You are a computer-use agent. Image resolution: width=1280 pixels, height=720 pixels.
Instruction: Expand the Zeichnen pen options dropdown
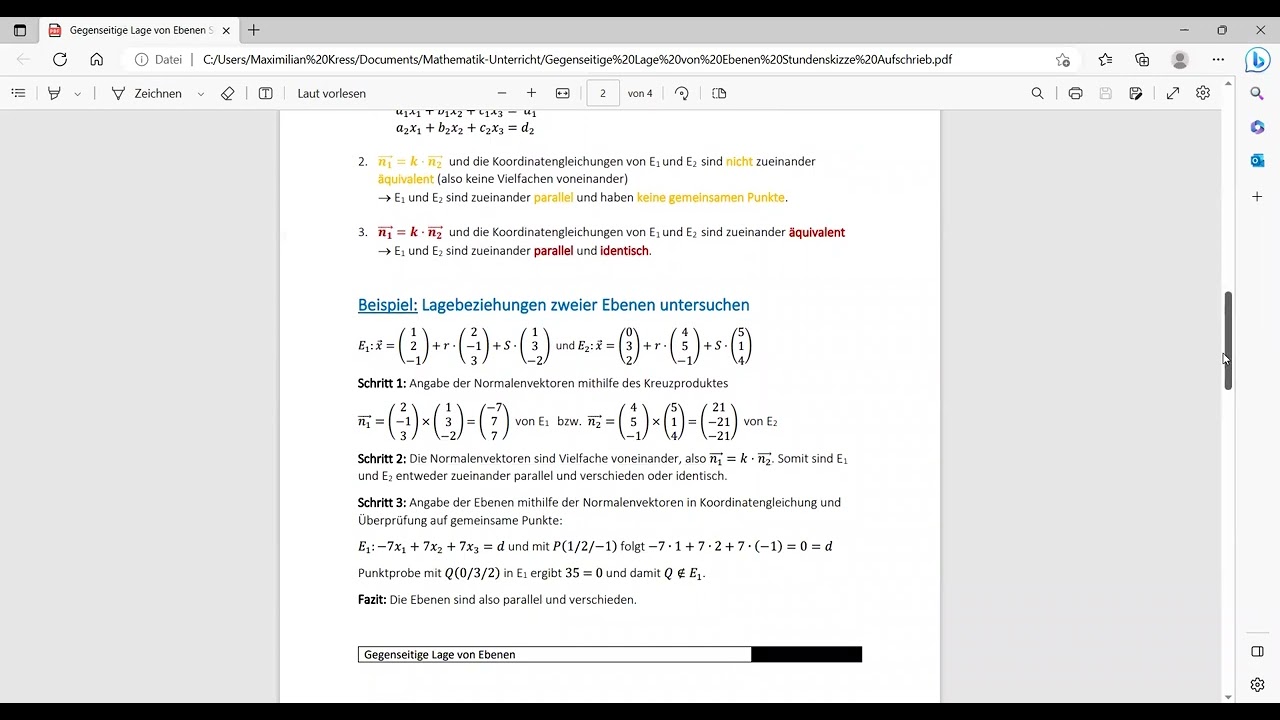(201, 93)
